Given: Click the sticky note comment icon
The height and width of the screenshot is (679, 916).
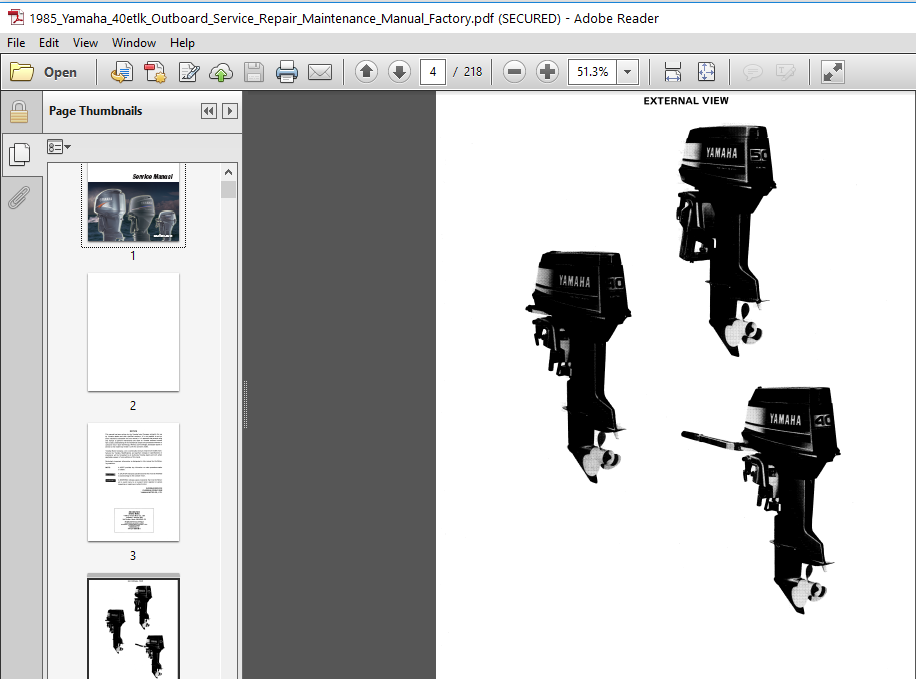Looking at the screenshot, I should click(752, 72).
